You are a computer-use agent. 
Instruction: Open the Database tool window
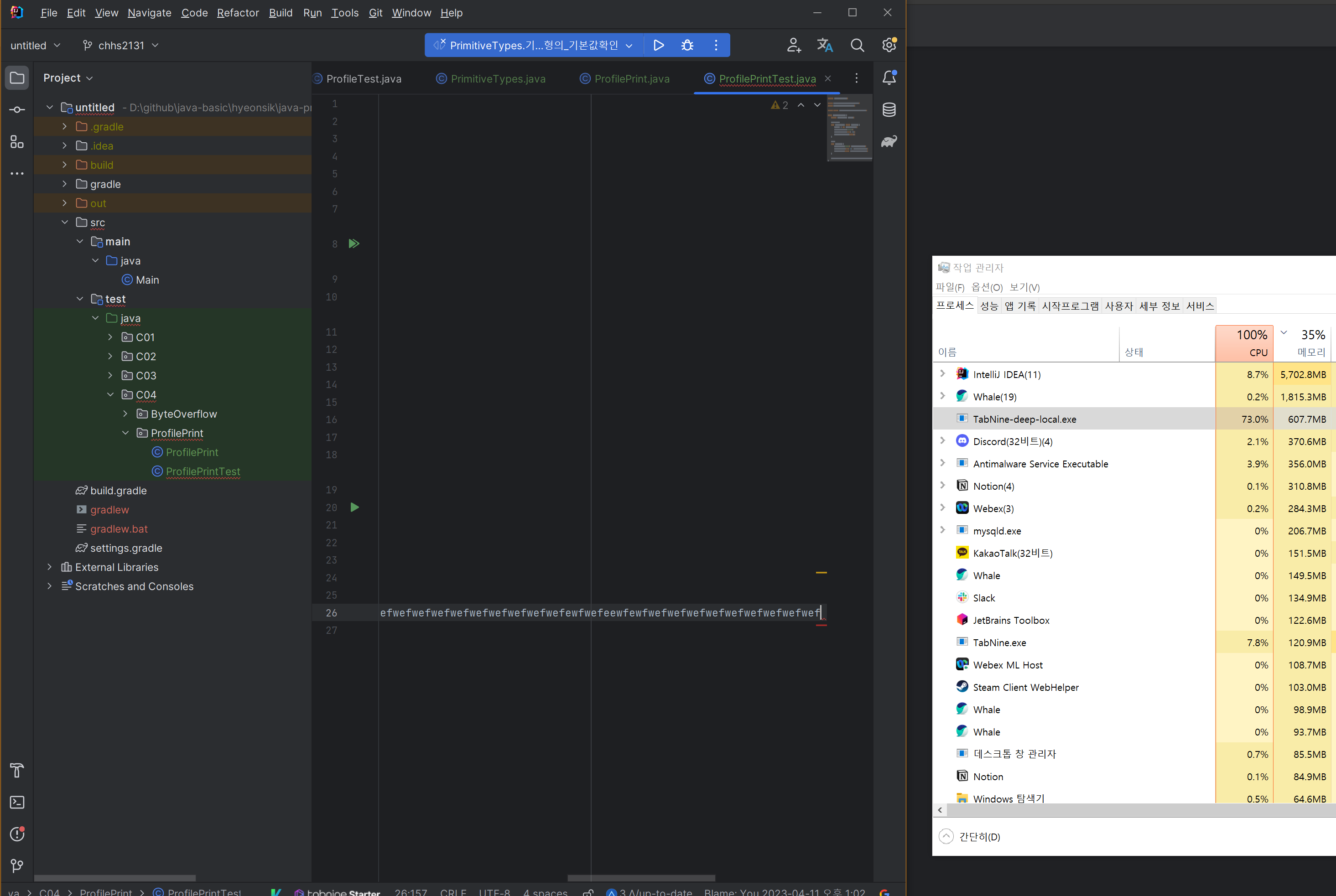coord(888,110)
